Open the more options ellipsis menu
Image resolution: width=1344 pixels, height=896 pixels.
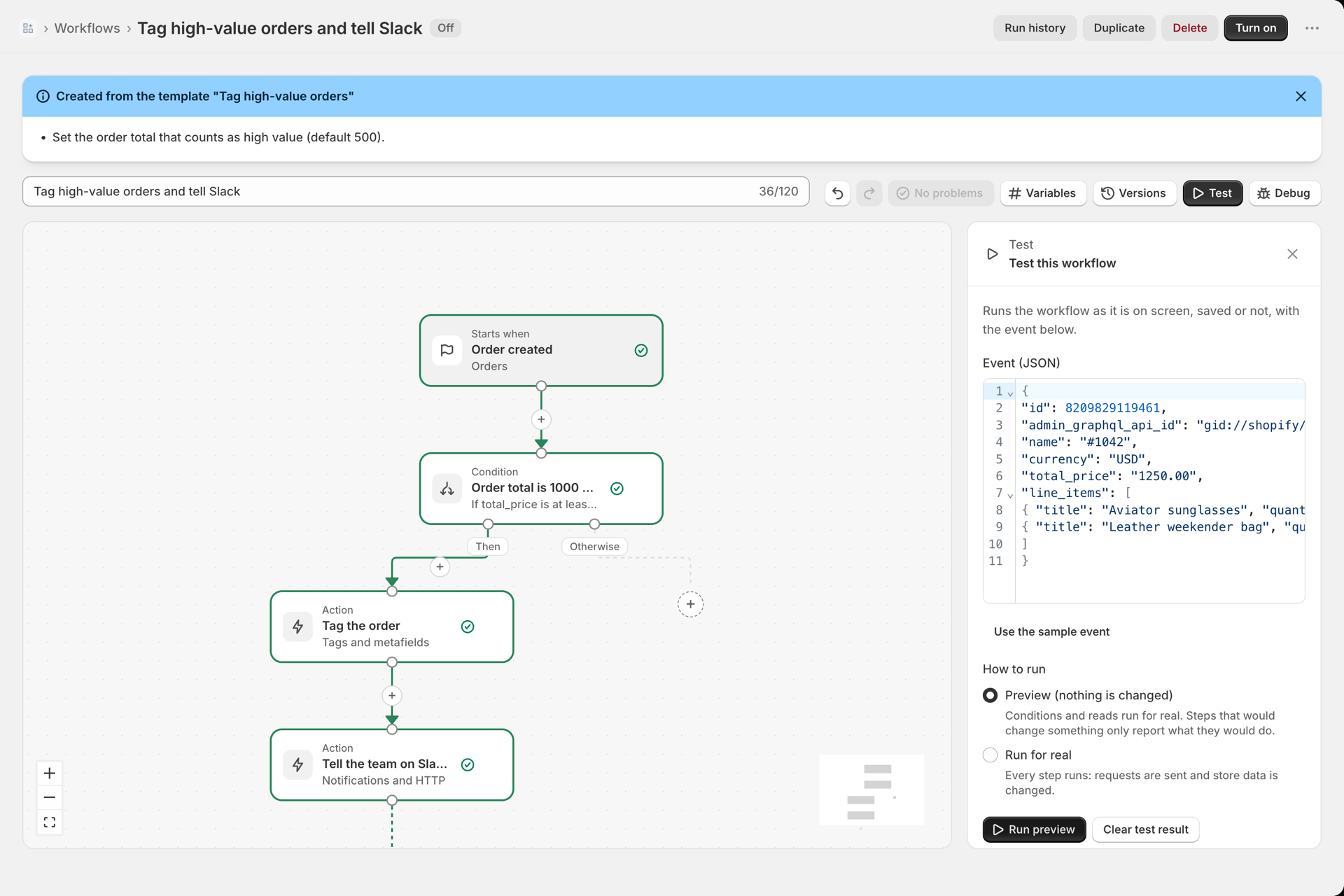(1312, 28)
